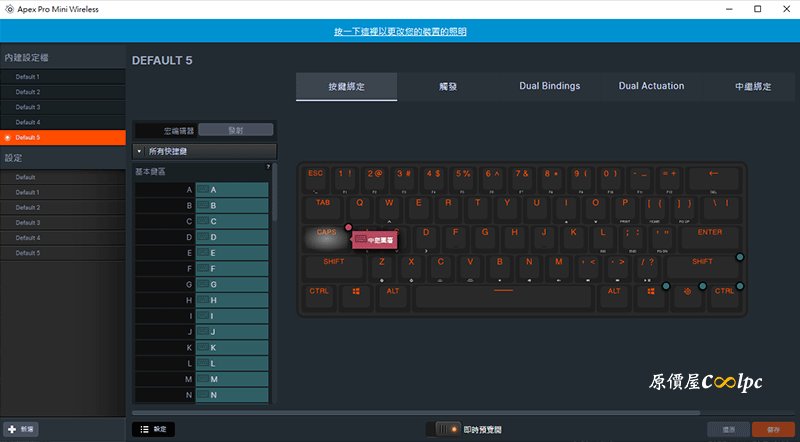Click the question mark help icon
The image size is (800, 442).
click(267, 167)
